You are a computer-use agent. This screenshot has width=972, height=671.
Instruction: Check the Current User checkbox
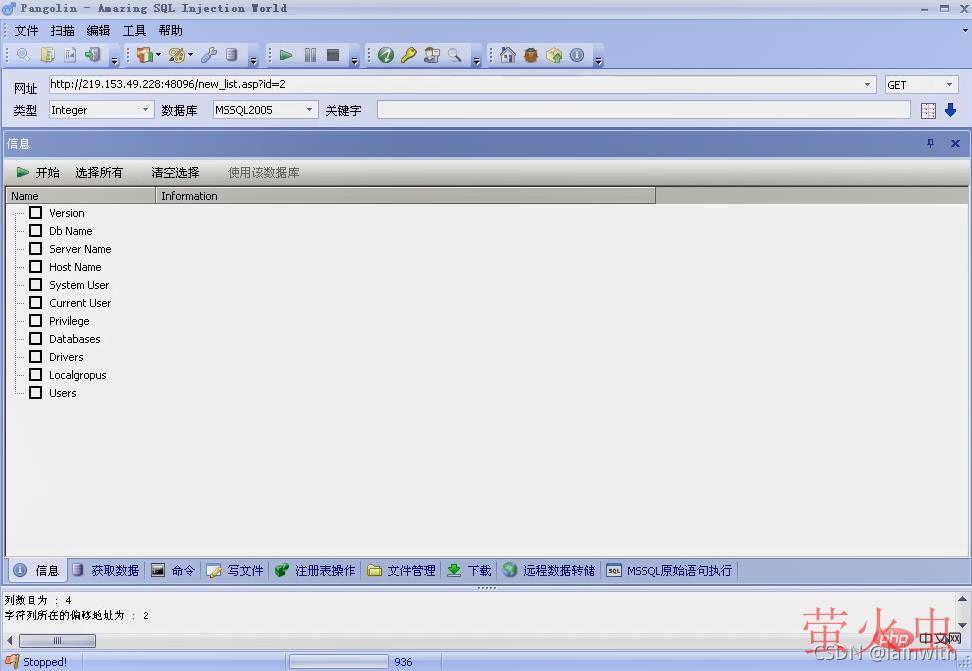35,303
